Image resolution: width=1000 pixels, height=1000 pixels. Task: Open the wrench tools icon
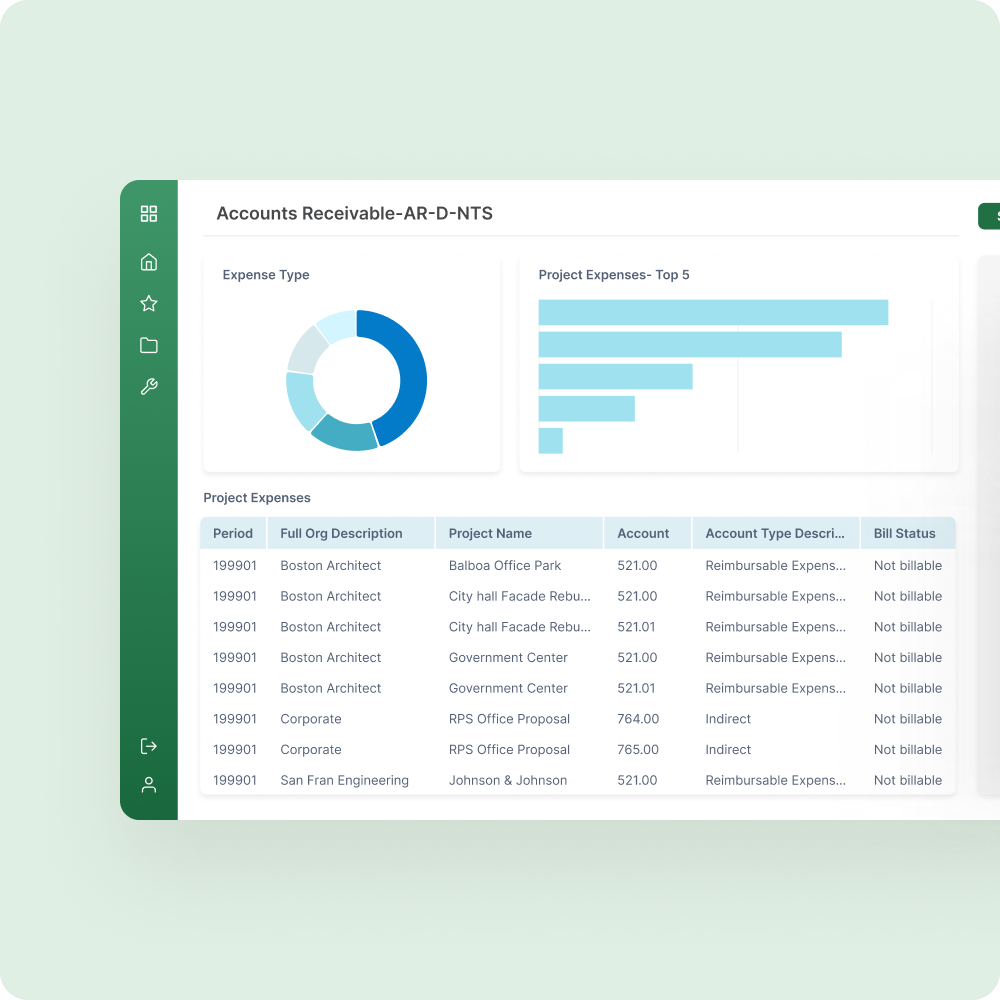click(149, 387)
